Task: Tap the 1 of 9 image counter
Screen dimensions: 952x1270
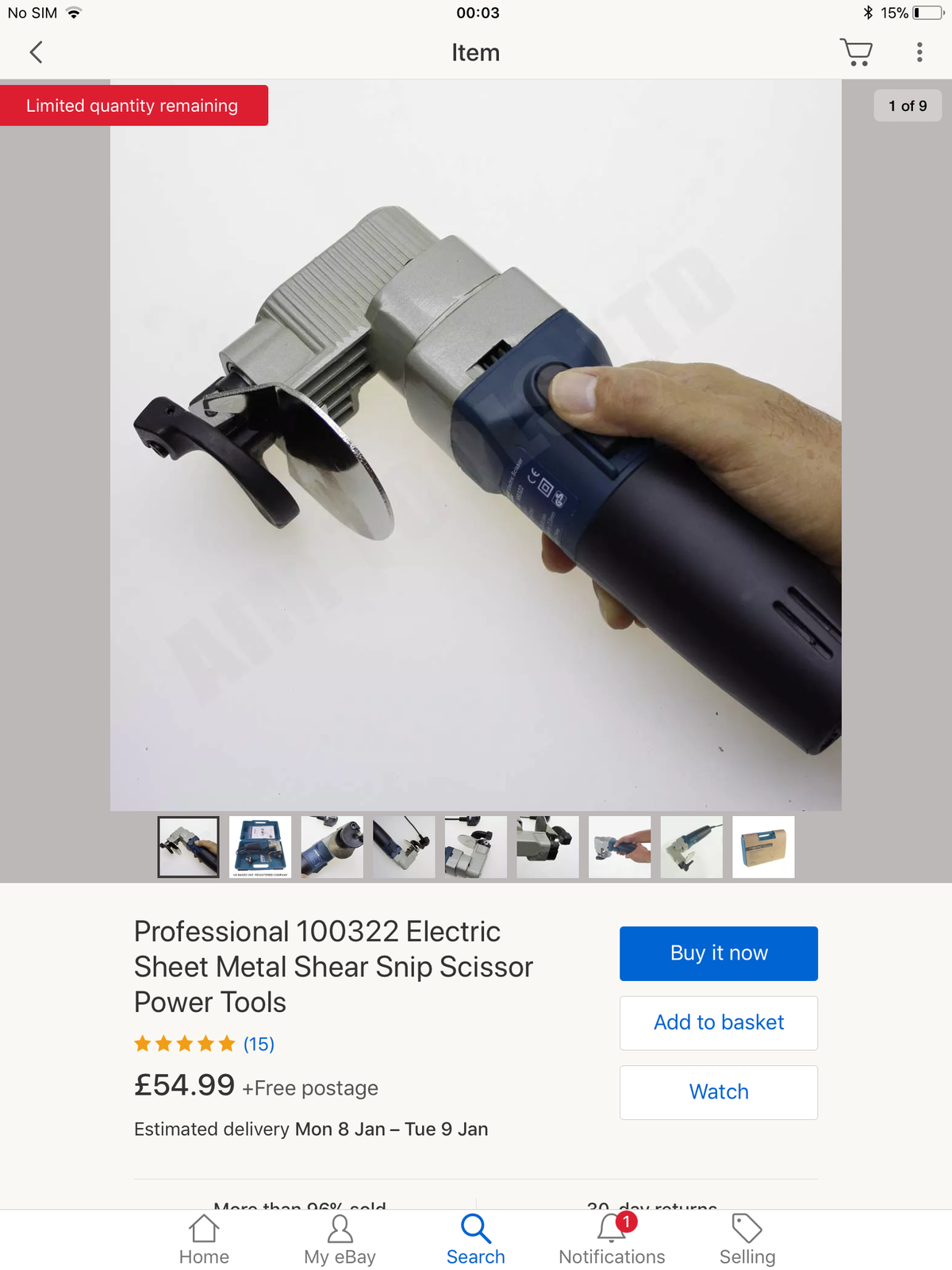Action: 908,106
